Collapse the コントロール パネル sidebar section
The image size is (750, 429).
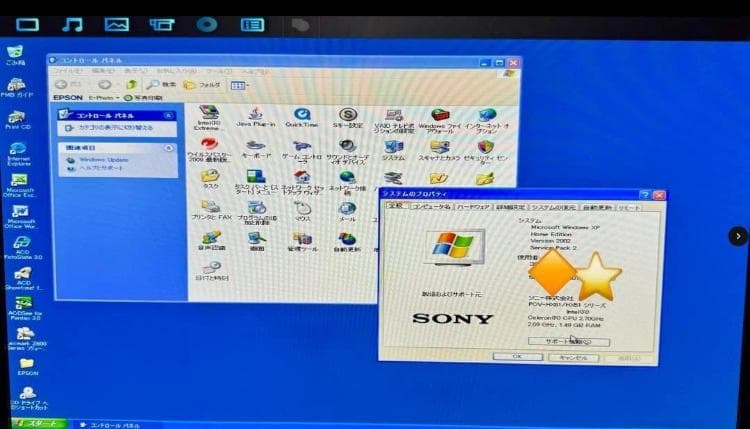168,115
